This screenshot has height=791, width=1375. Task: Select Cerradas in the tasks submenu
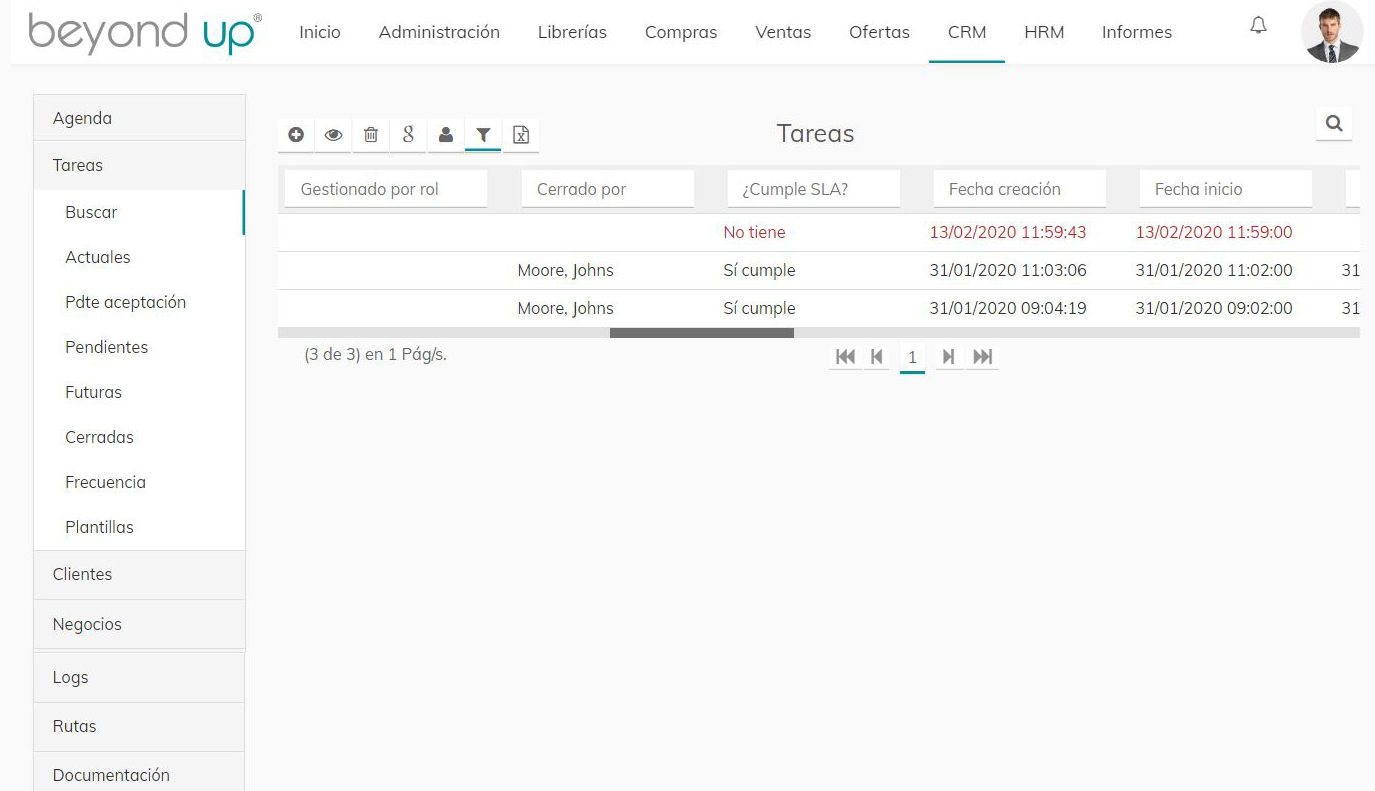100,437
